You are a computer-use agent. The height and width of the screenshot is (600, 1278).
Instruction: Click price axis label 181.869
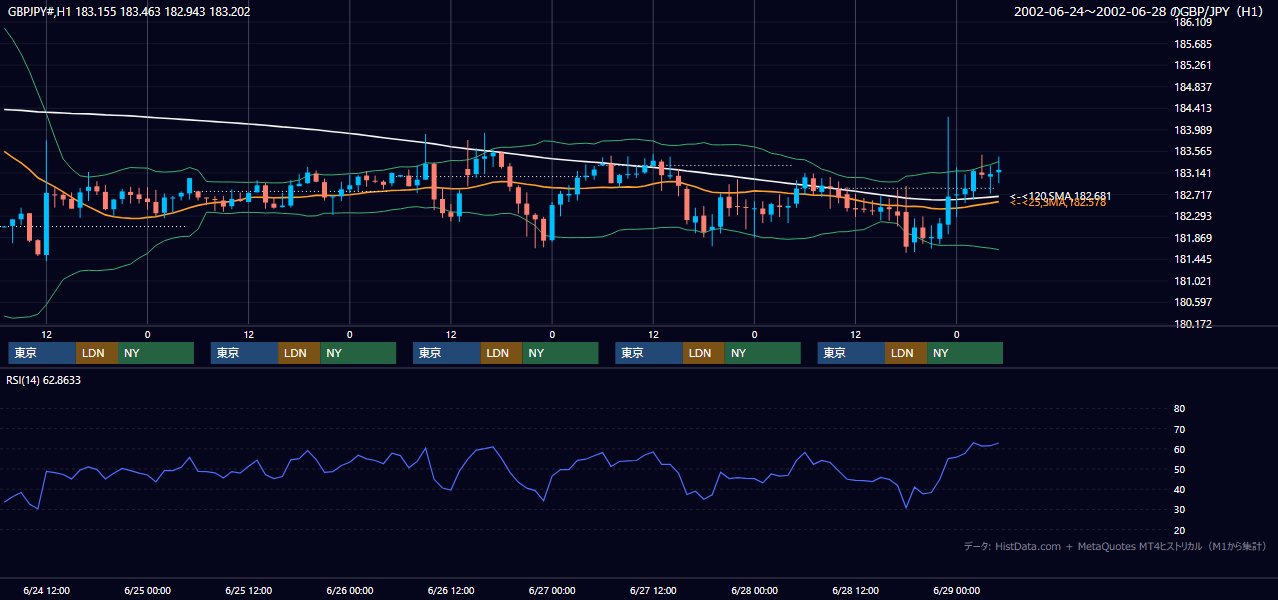(x=1193, y=238)
